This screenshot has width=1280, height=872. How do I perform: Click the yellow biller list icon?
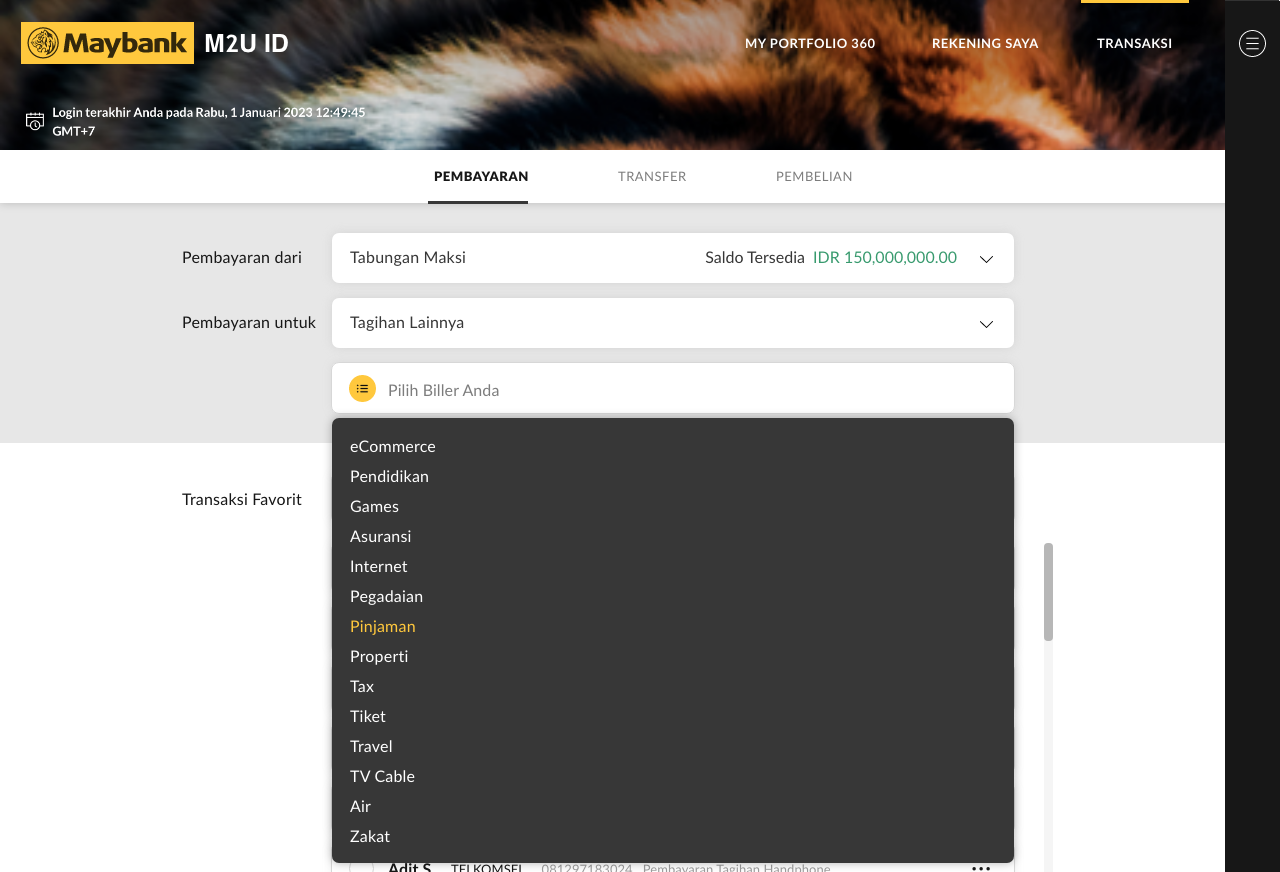[x=362, y=389]
